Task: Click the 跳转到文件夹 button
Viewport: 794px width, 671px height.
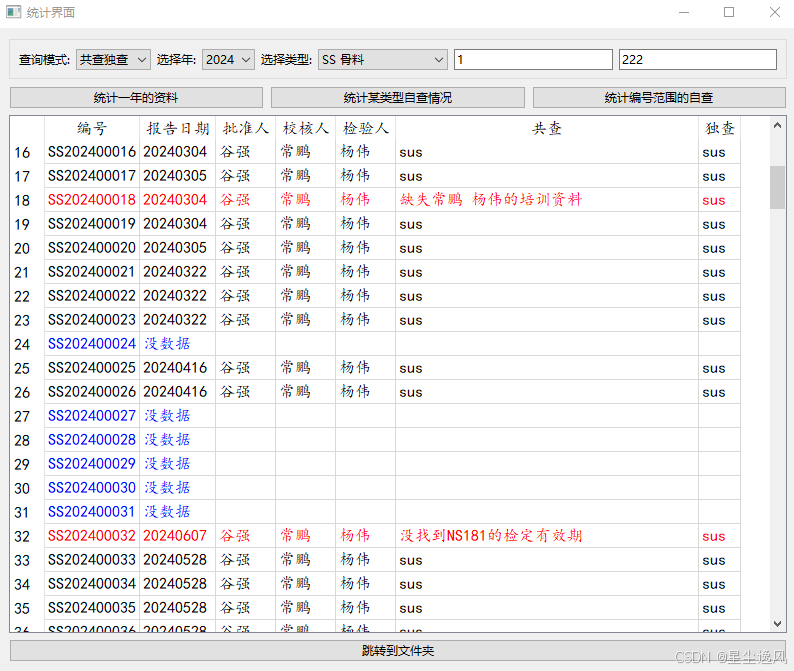Action: click(398, 651)
